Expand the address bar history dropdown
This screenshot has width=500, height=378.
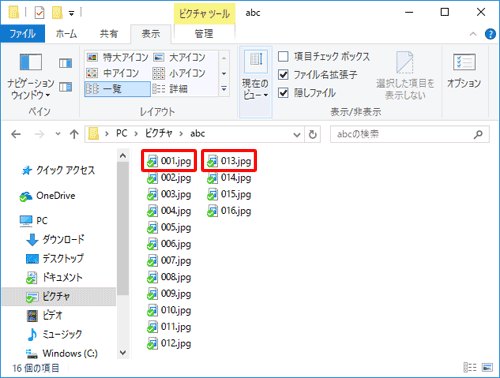[297, 134]
